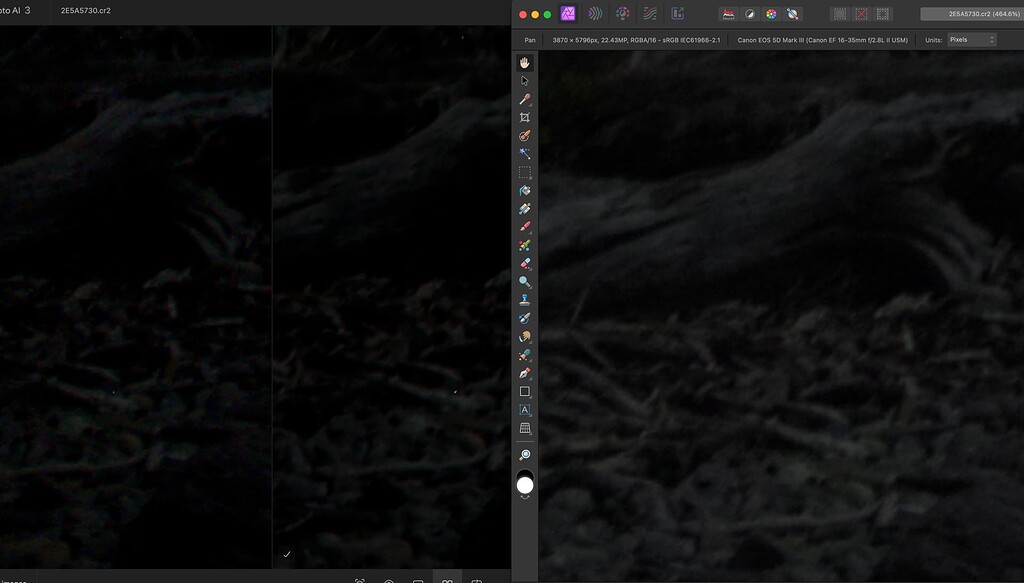Viewport: 1024px width, 583px height.
Task: Open the Export Persona
Action: point(676,12)
